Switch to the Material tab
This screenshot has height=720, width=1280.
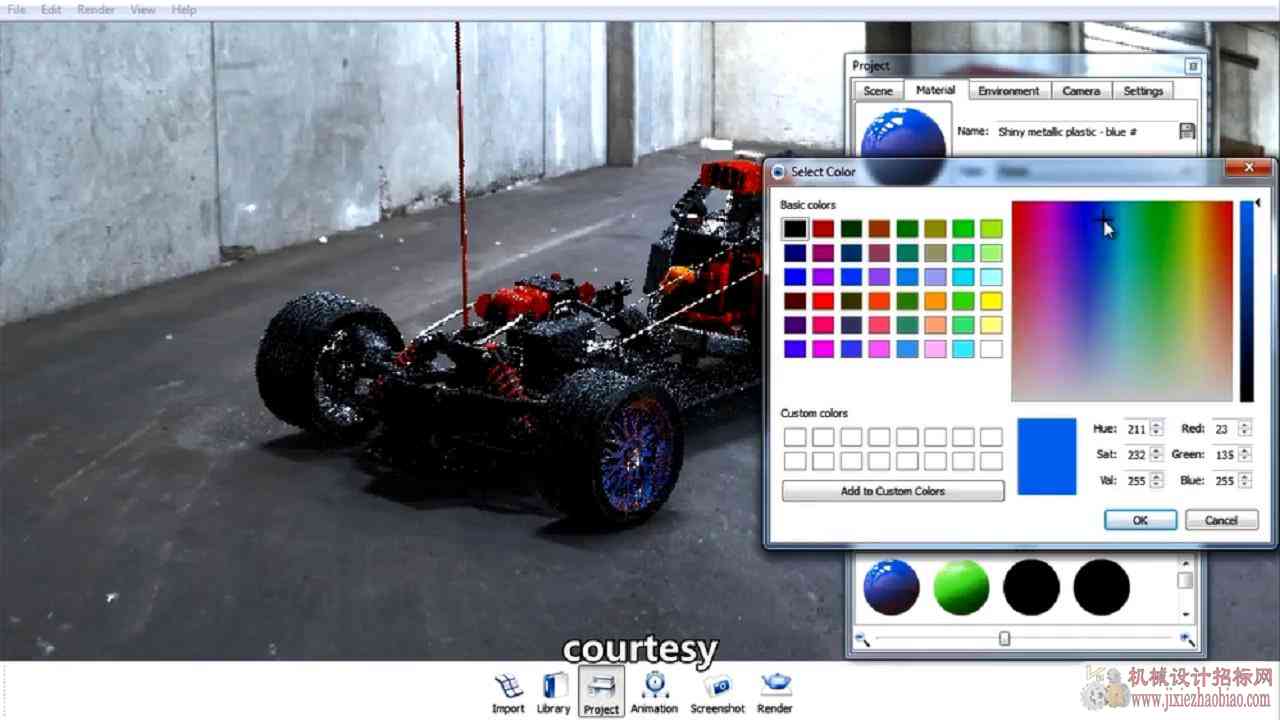(936, 89)
